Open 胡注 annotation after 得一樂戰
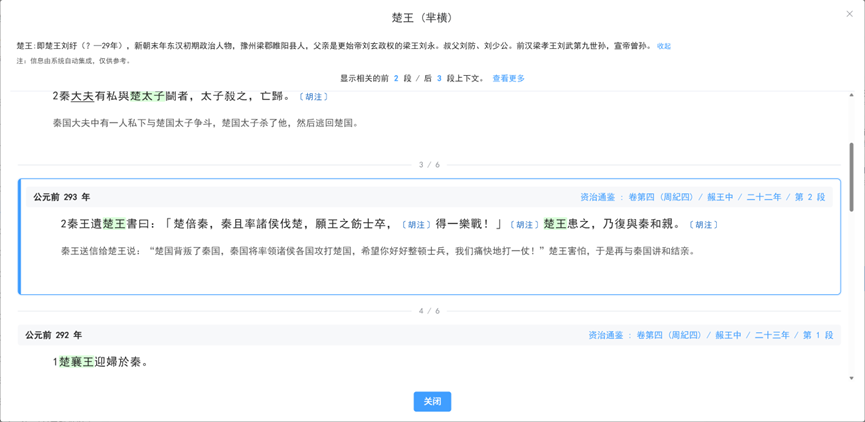 click(524, 225)
